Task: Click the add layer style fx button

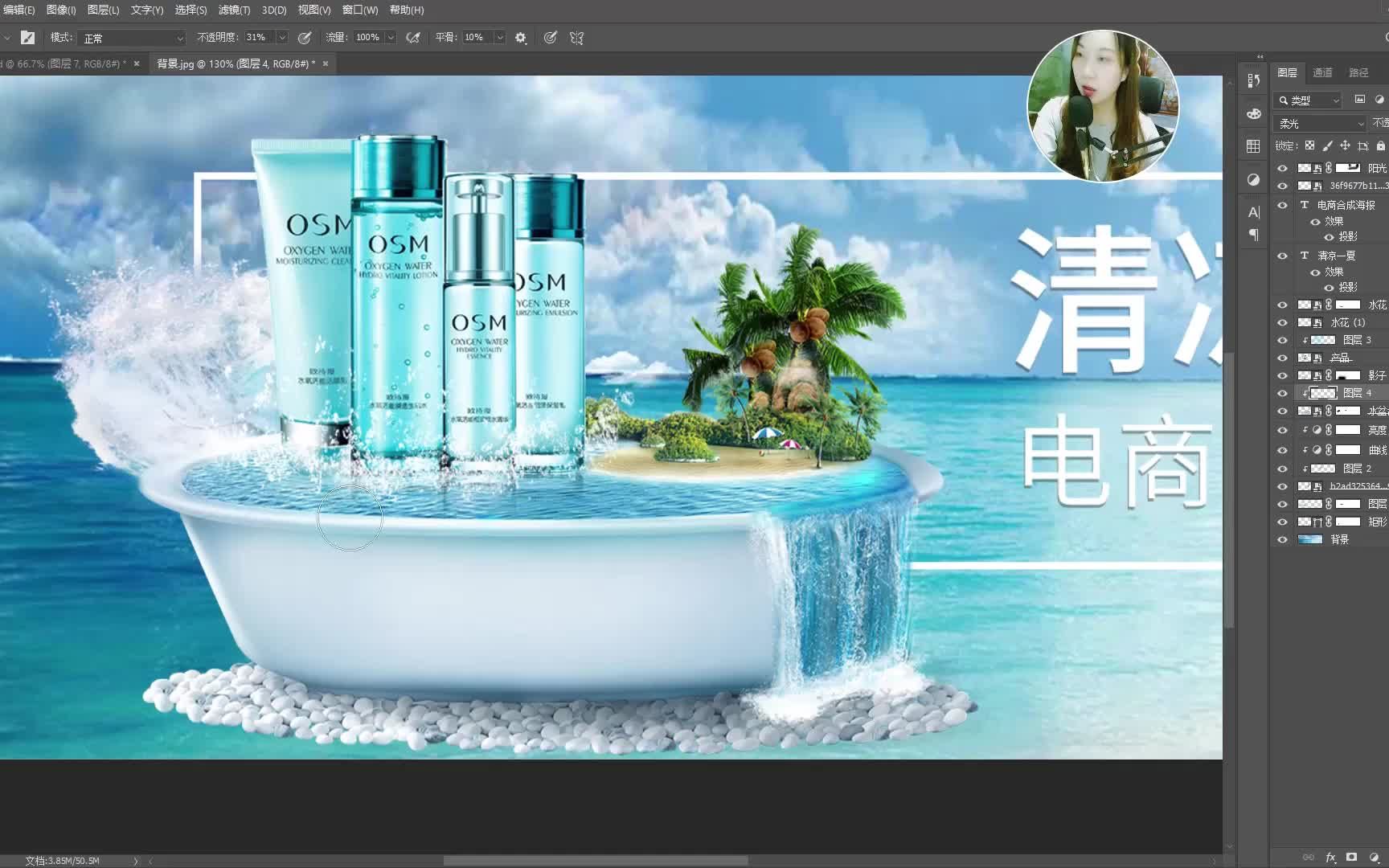Action: [1333, 856]
